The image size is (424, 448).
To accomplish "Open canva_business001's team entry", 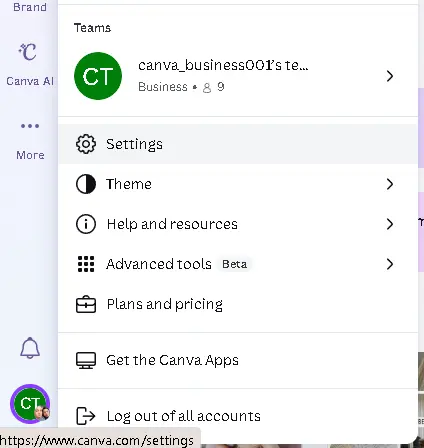I will coord(238,76).
